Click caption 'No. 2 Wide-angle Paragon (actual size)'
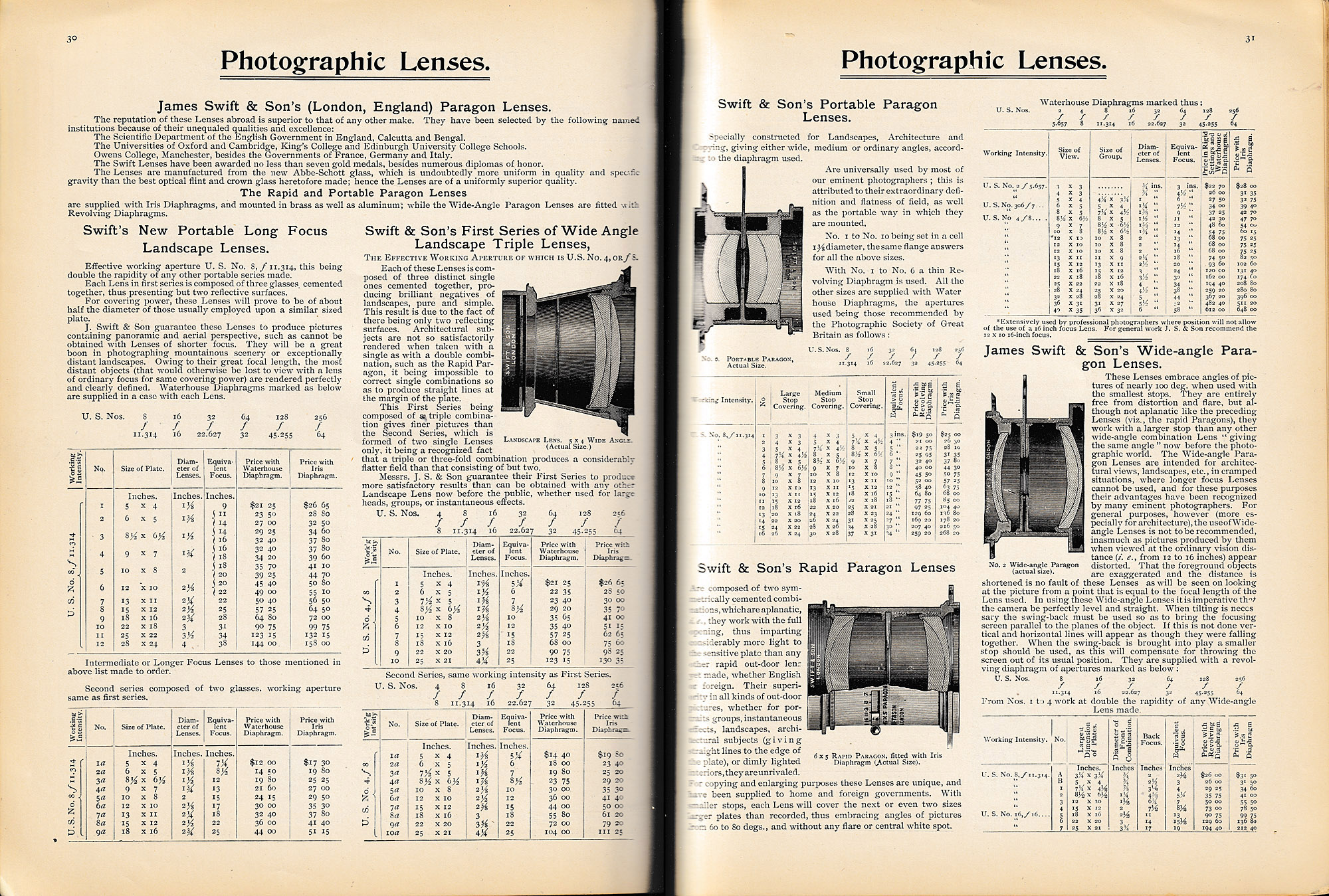 (1035, 568)
